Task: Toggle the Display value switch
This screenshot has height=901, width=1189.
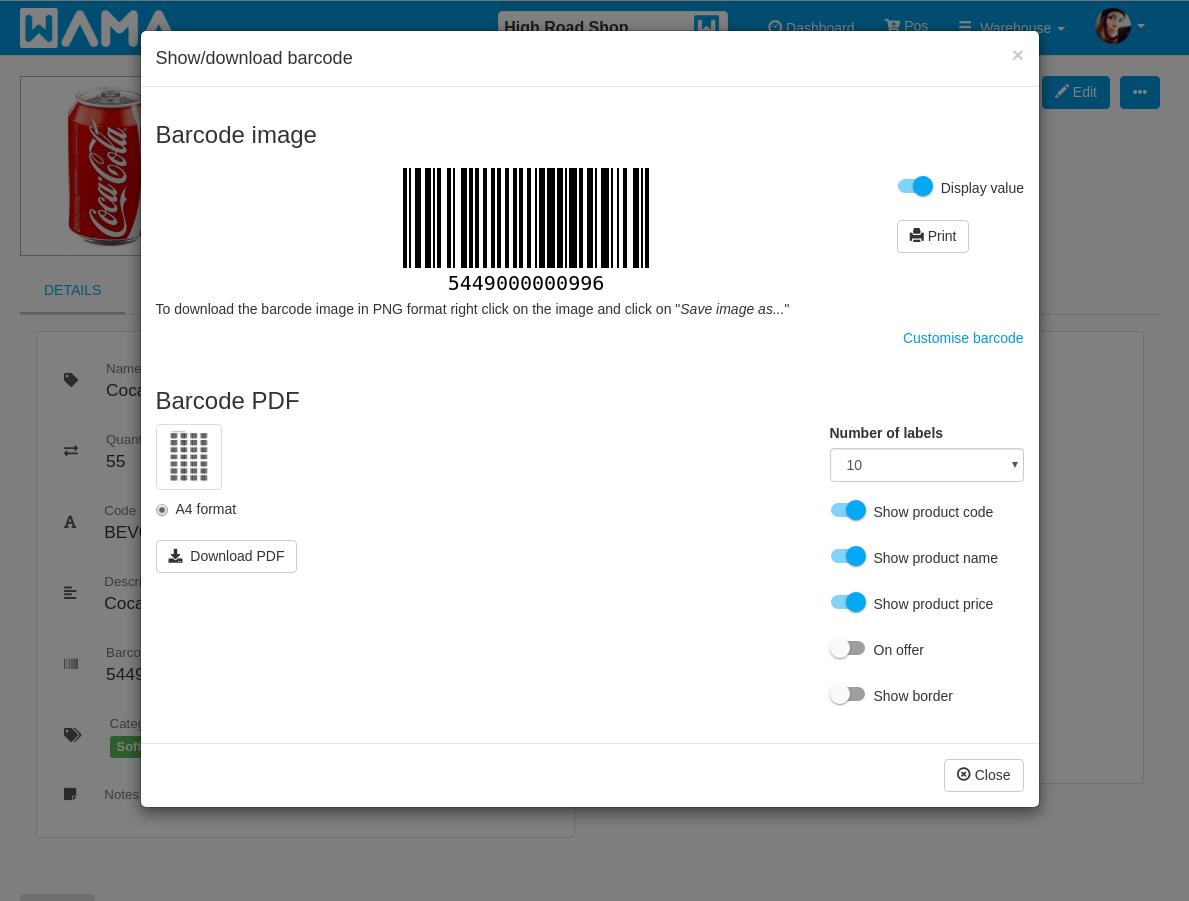Action: pos(914,187)
